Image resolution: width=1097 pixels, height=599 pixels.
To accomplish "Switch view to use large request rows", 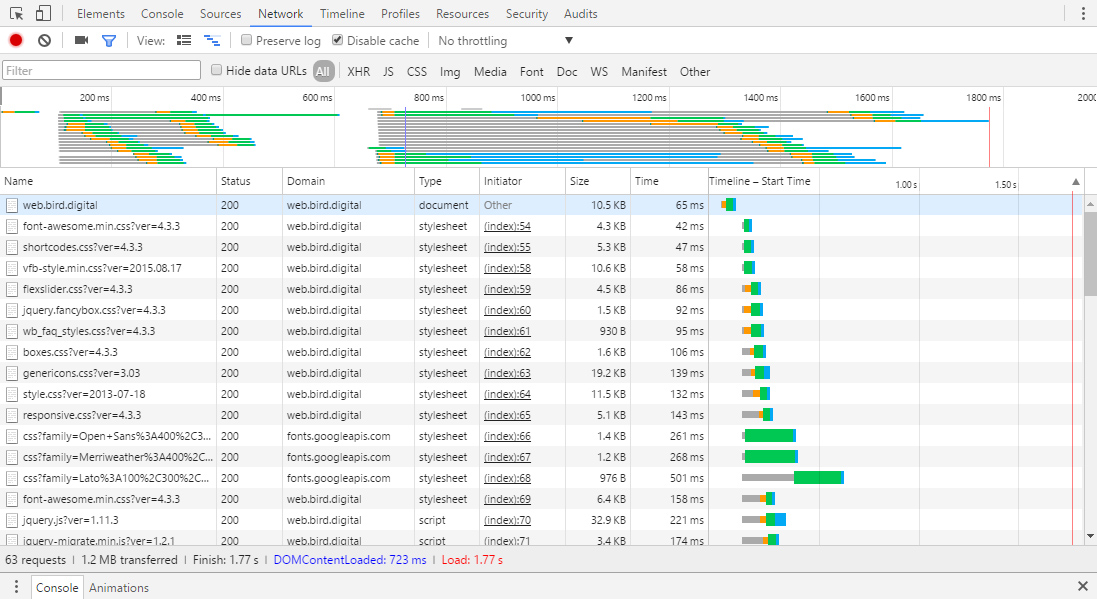I will click(184, 40).
